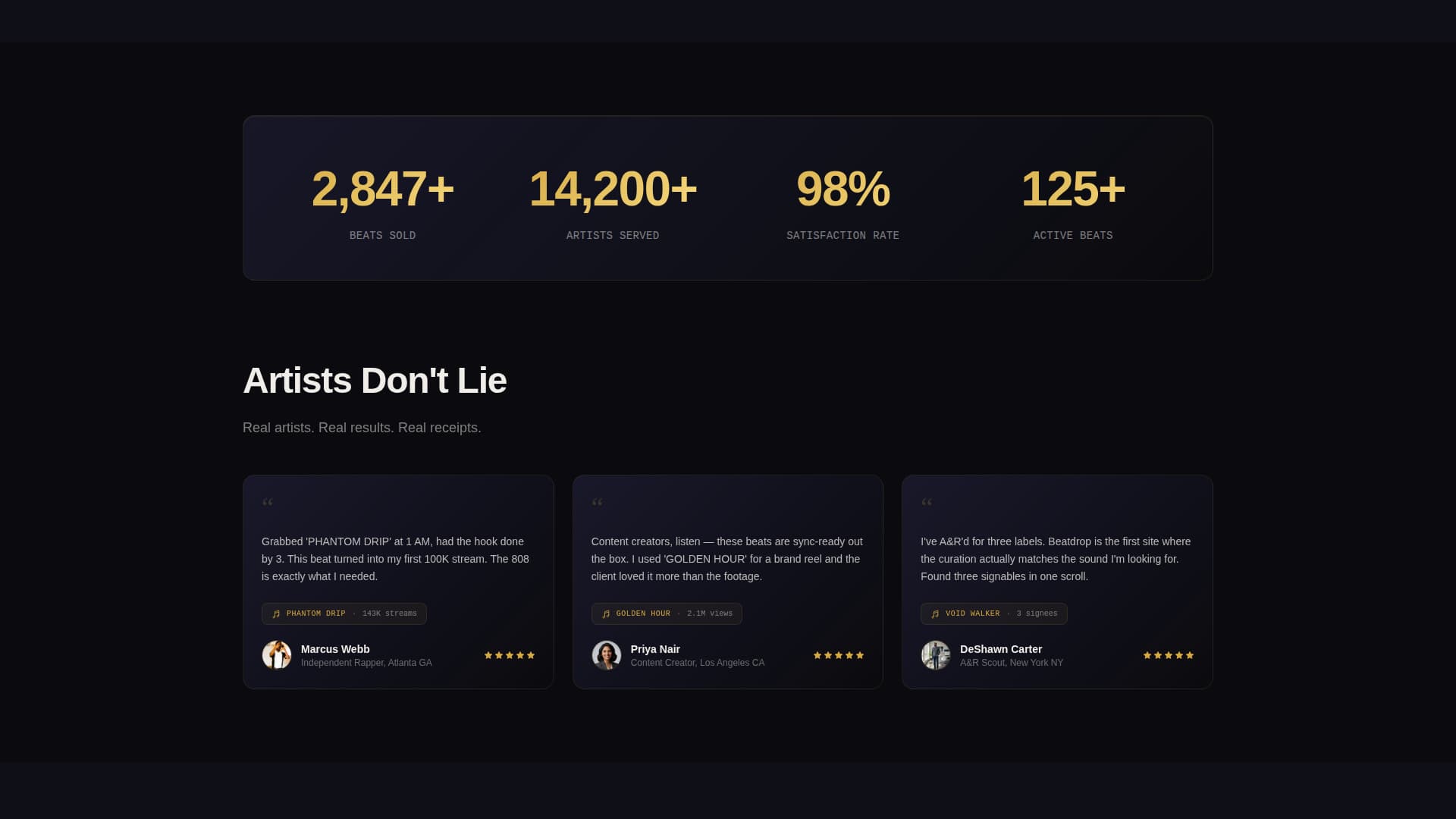Open the PHANTOM DRIP beat tag
Viewport: 1456px width, 819px height.
tap(344, 613)
